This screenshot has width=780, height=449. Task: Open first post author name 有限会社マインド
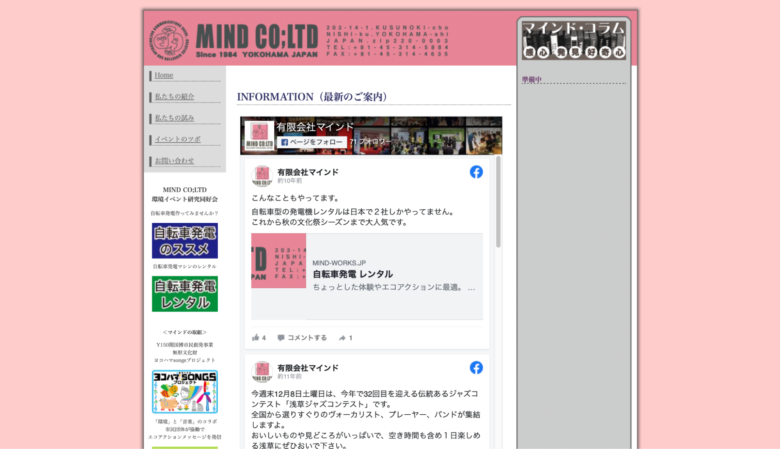point(308,172)
